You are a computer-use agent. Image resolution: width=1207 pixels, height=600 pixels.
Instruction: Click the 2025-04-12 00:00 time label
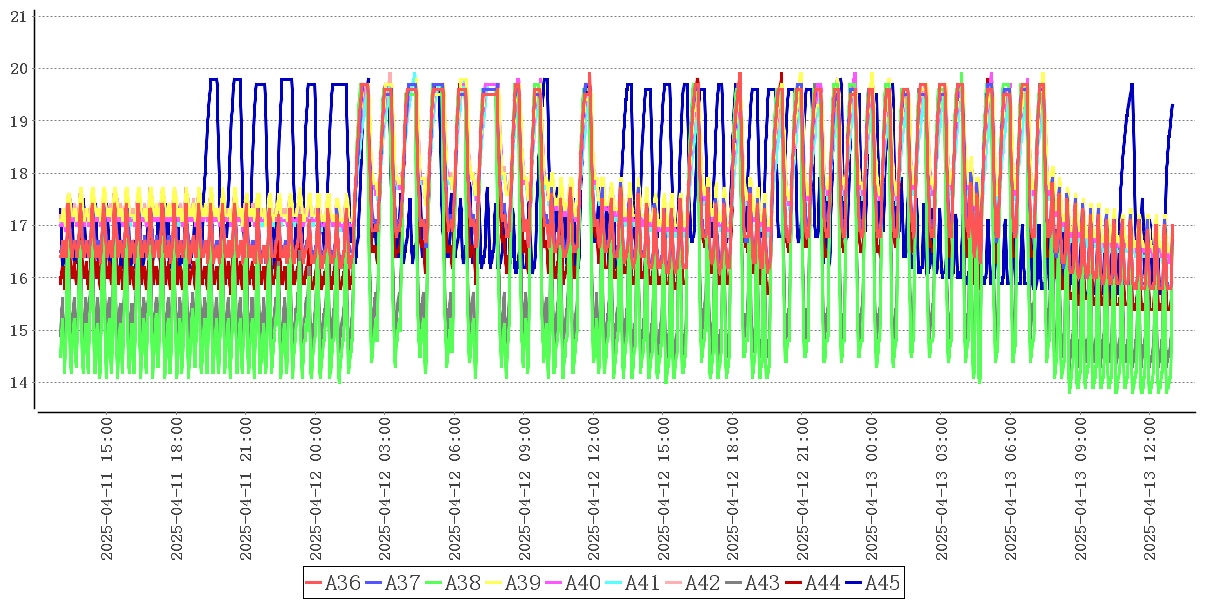click(x=316, y=489)
